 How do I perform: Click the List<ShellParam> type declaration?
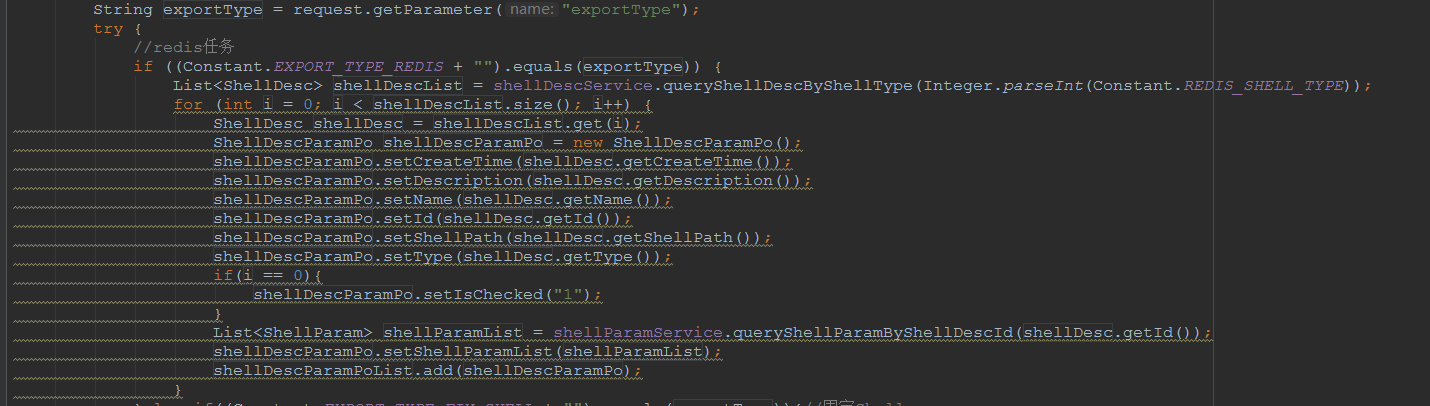coord(293,333)
